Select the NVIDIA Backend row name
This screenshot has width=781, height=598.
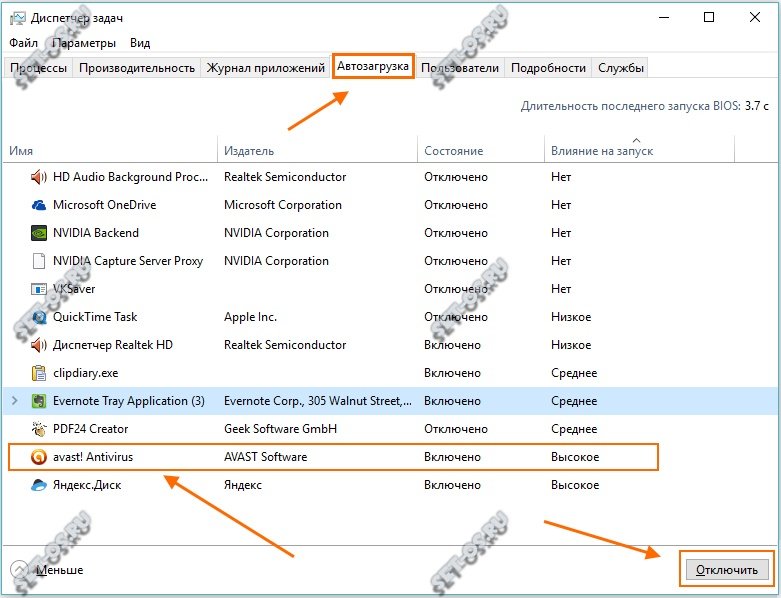point(96,233)
